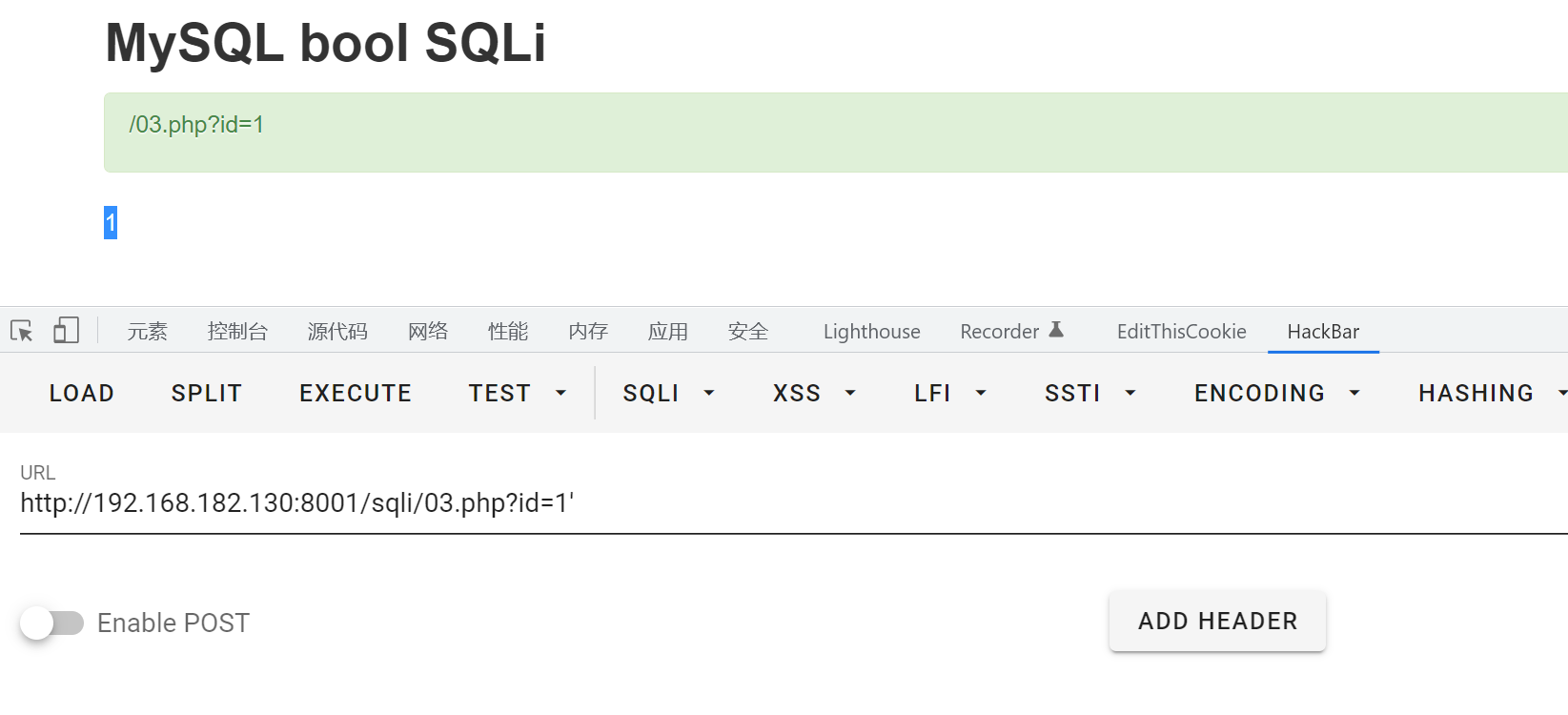Open the 元素 panel in DevTools

coord(146,331)
